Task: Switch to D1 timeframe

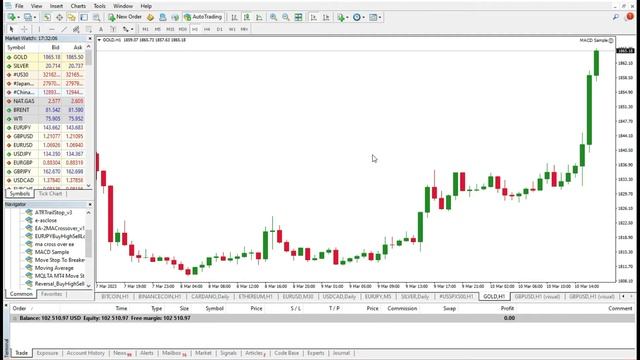Action: (x=220, y=29)
